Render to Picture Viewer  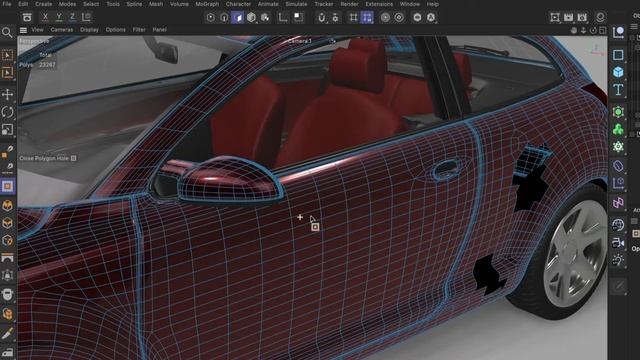pyautogui.click(x=568, y=17)
